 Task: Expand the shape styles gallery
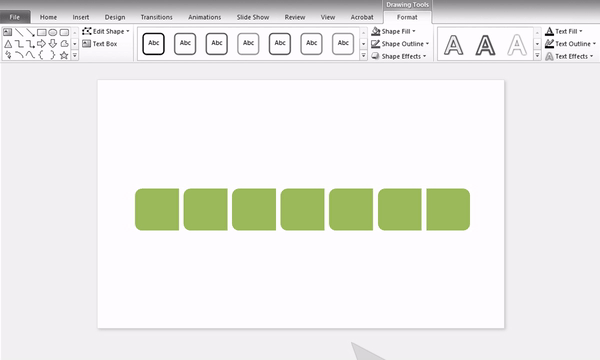coord(364,56)
